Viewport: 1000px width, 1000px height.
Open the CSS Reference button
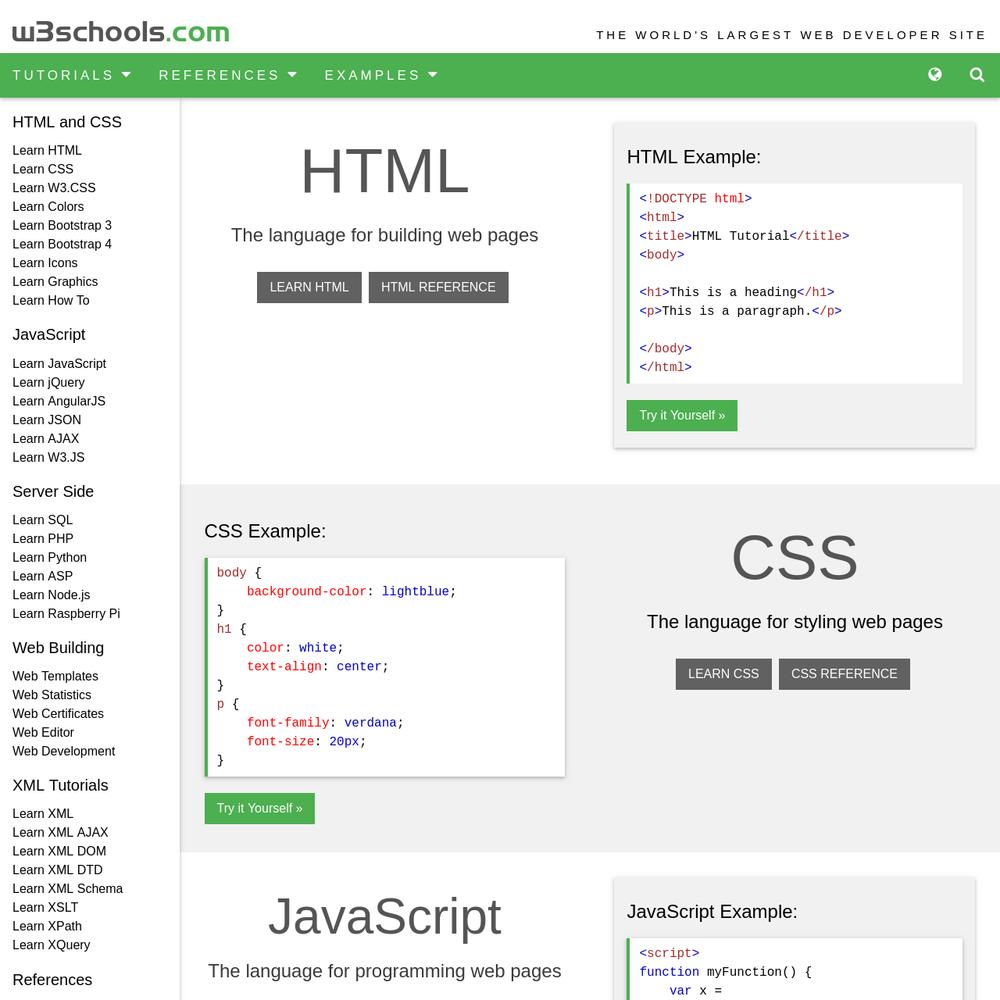844,674
